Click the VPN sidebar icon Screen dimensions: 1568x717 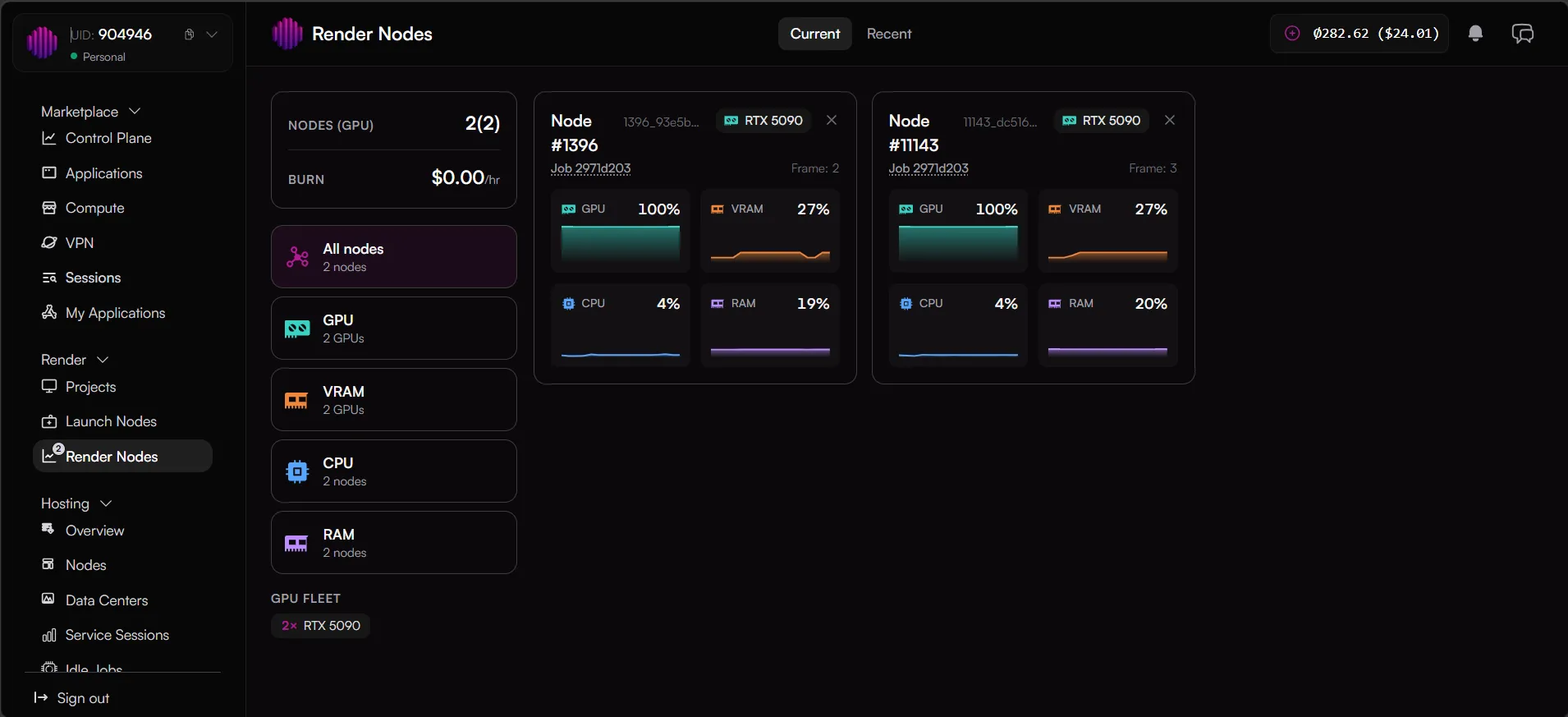[49, 243]
